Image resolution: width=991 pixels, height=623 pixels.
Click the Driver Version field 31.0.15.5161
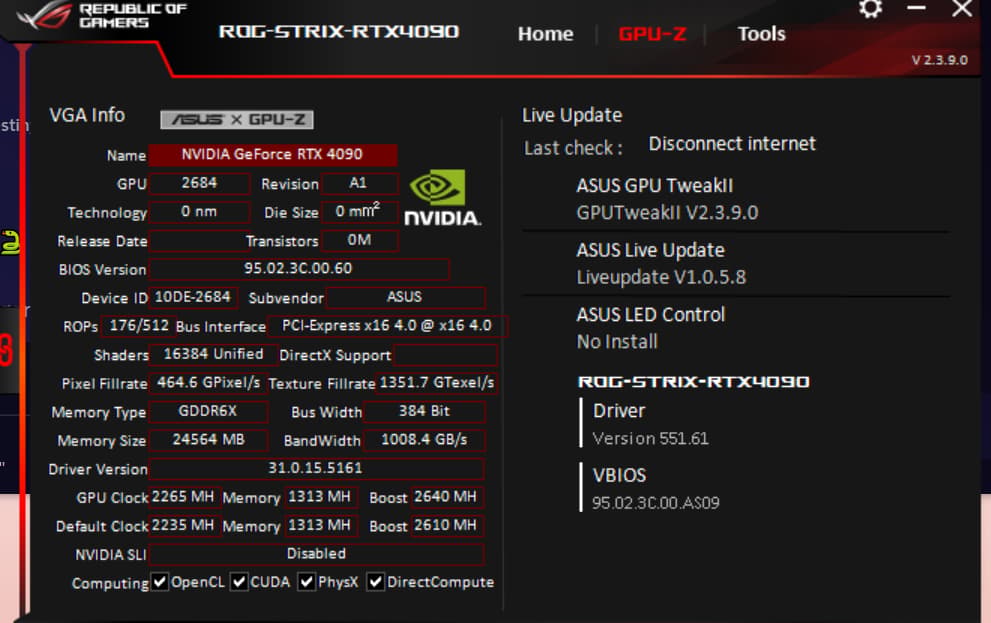click(317, 468)
